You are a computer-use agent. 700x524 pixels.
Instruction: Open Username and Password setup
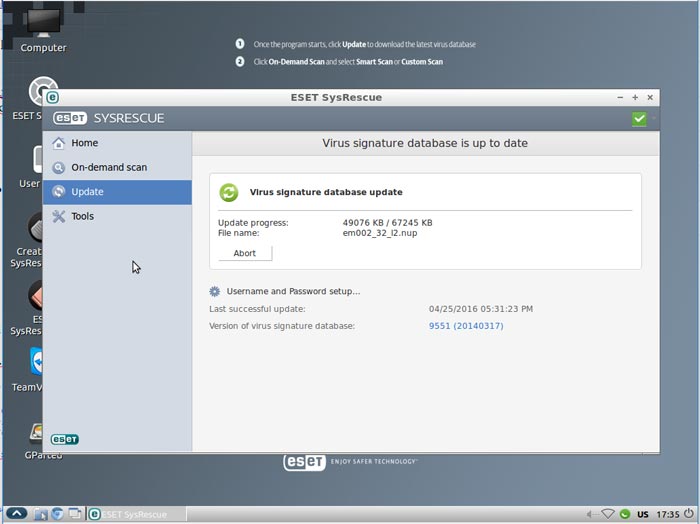(293, 291)
